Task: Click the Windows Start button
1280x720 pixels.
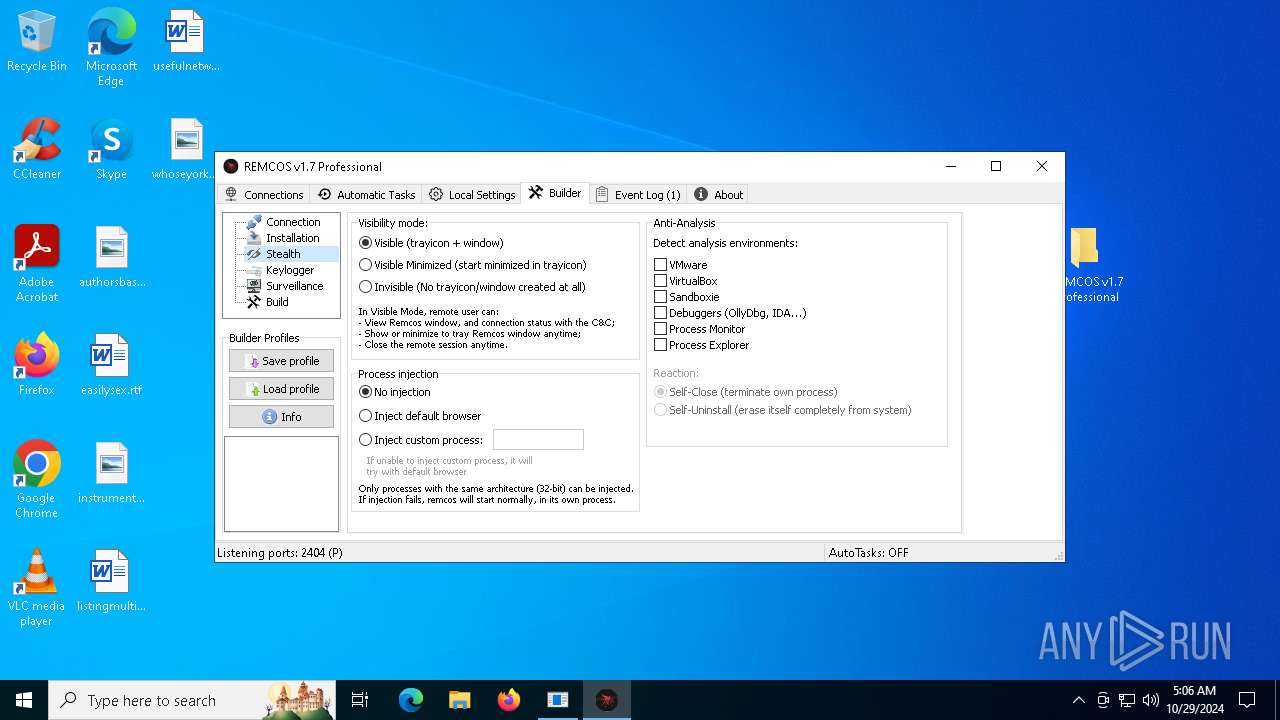Action: pos(24,700)
